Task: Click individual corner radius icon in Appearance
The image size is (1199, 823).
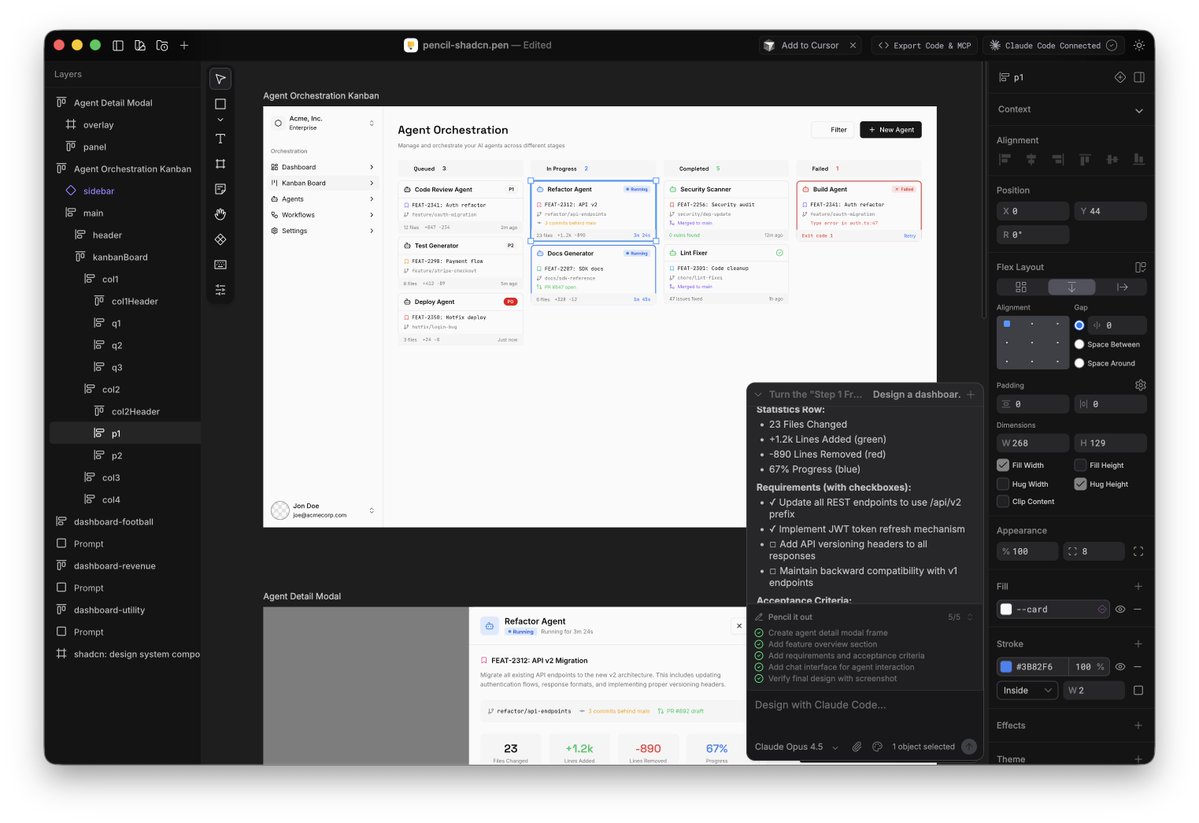Action: point(1138,551)
